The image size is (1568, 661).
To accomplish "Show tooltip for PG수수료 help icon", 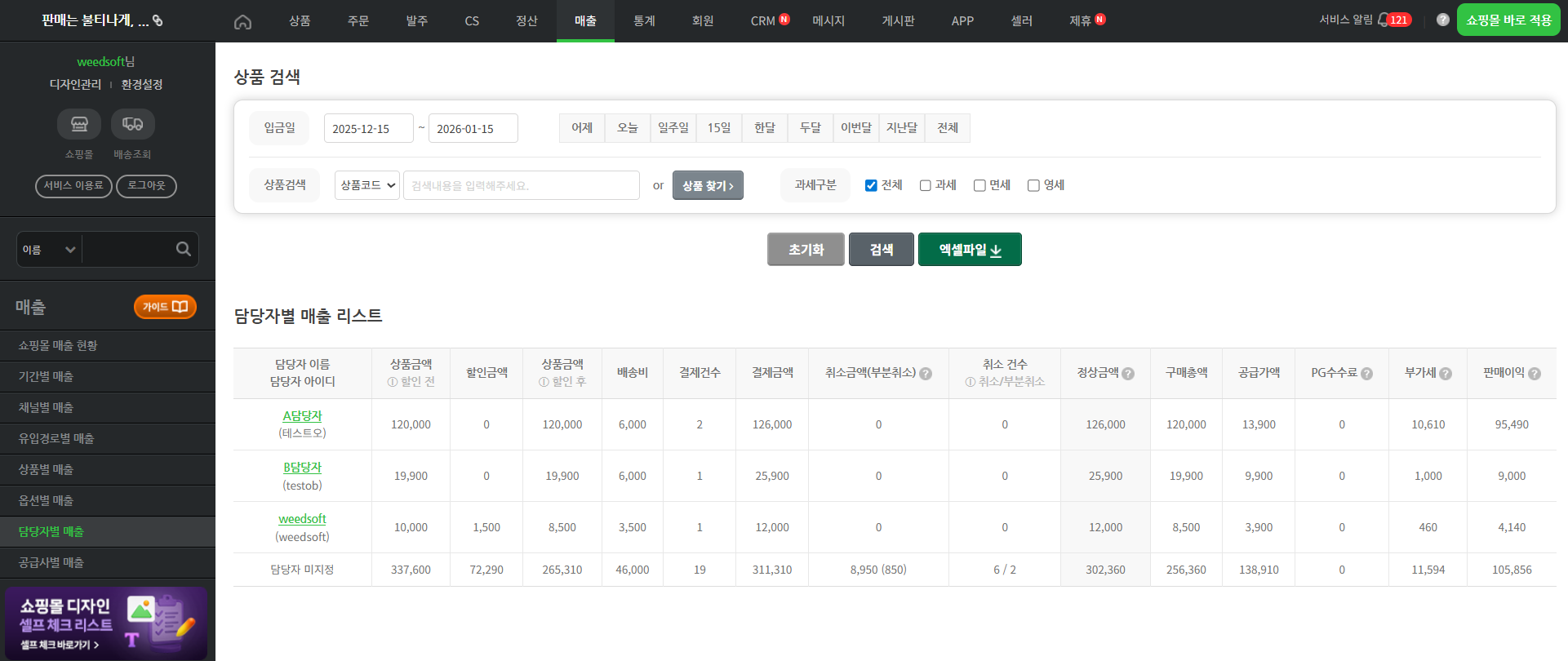I will [1366, 374].
